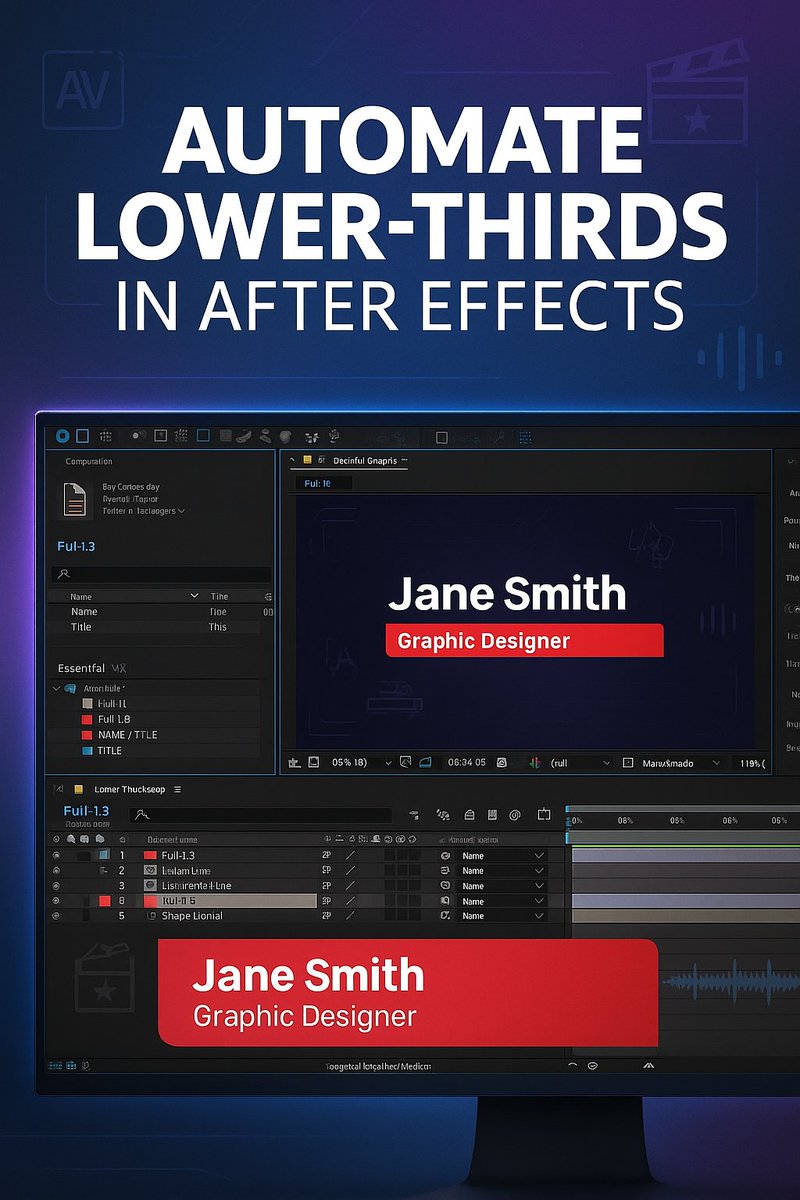Toggle visibility of the Lisrnarenta-l-Lne layer
Viewport: 800px width, 1200px height.
click(56, 886)
